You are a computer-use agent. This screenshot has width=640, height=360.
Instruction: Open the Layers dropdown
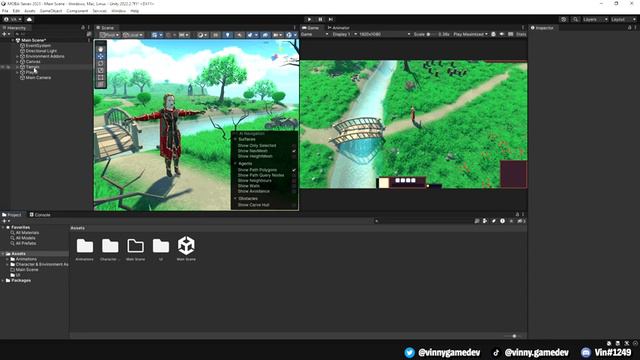(595, 19)
